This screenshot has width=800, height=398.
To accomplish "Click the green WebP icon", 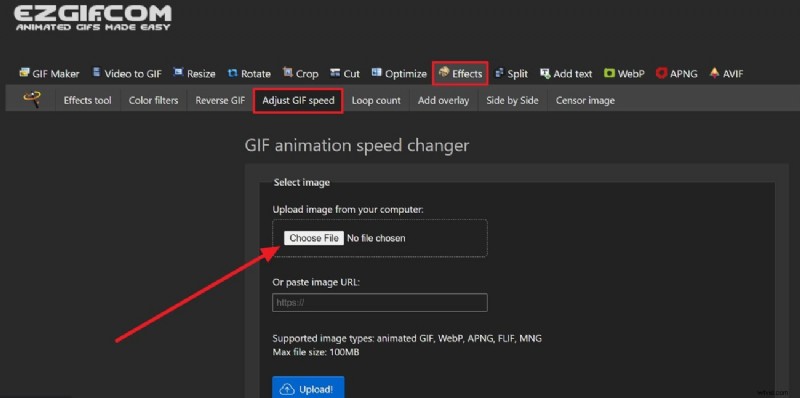I will click(609, 73).
